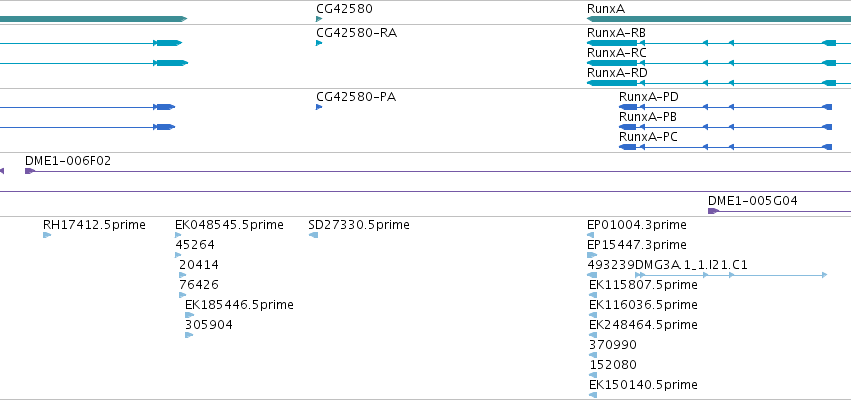Screen dimensions: 851x400
Task: Click the EK185446.5prime EST label
Action: pos(239,305)
